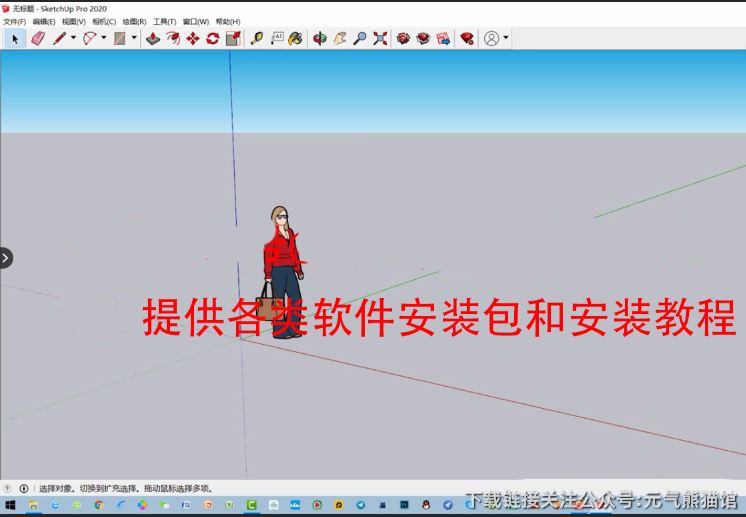Viewport: 746px width, 517px height.
Task: Select the Rotate tool
Action: 213,38
